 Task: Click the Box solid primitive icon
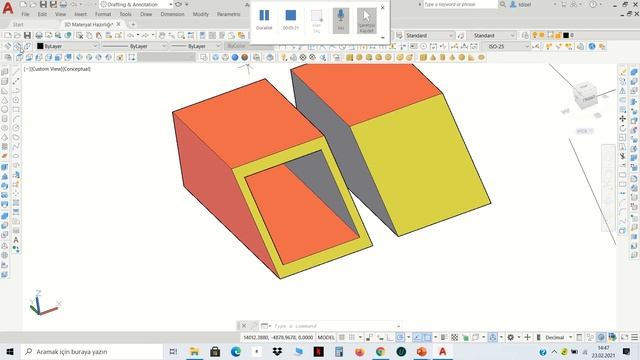[x=423, y=58]
